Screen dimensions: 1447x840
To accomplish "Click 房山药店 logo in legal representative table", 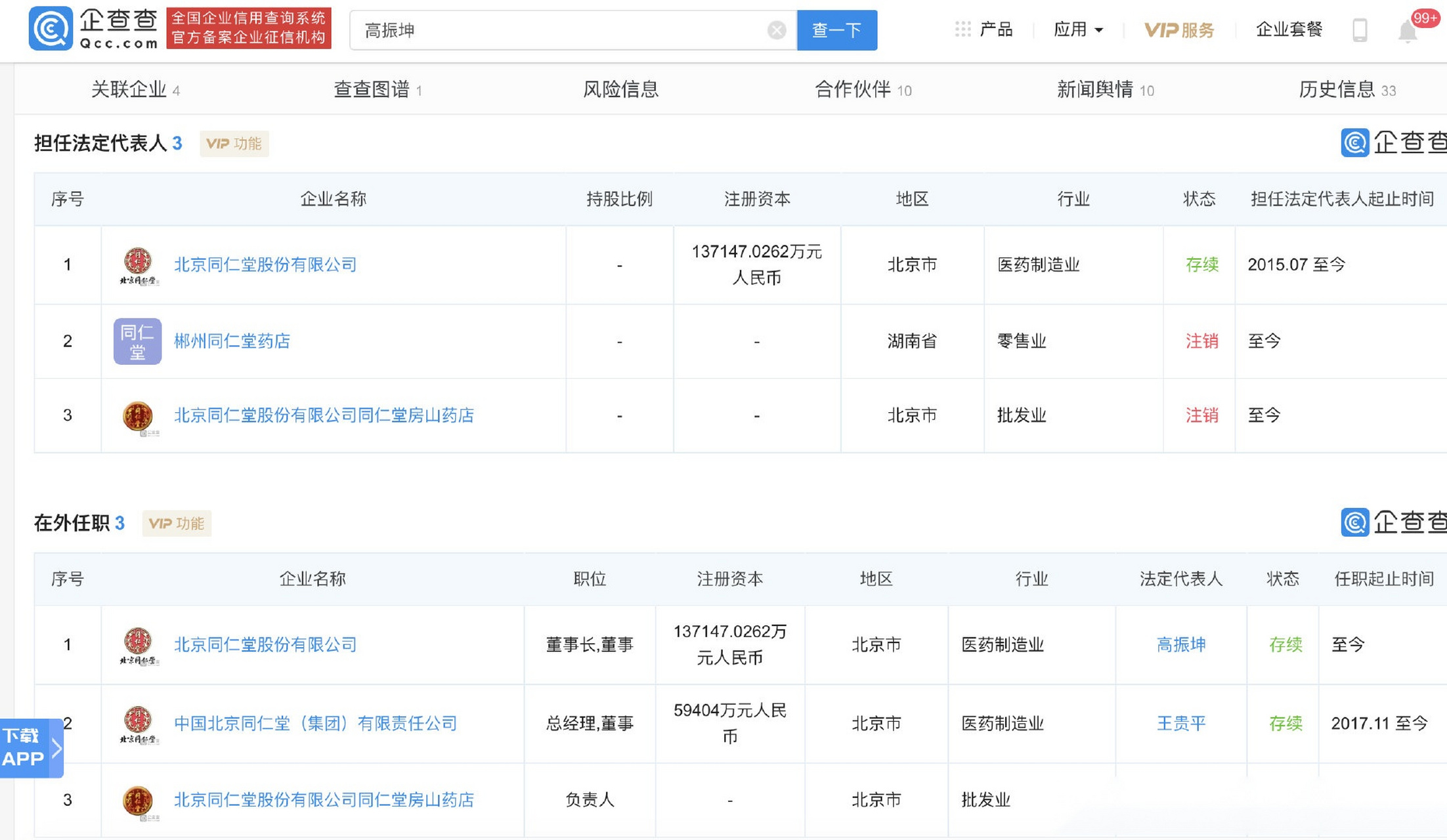I will coord(138,417).
